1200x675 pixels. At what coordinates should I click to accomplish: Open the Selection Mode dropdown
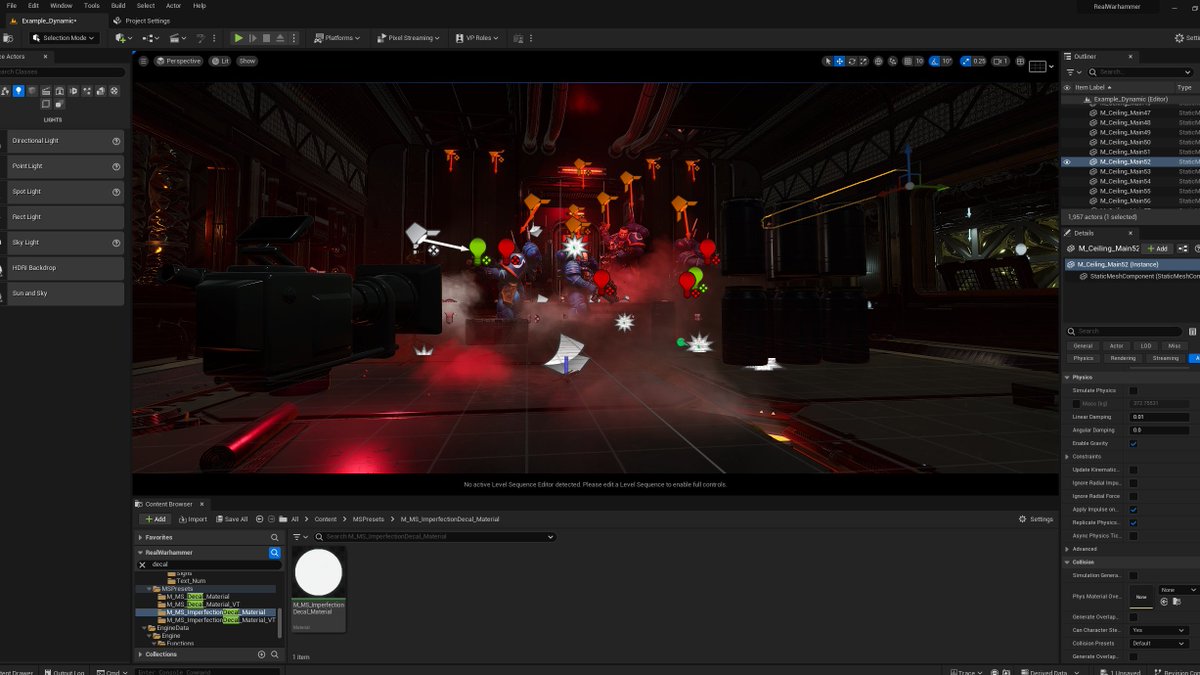[x=65, y=38]
